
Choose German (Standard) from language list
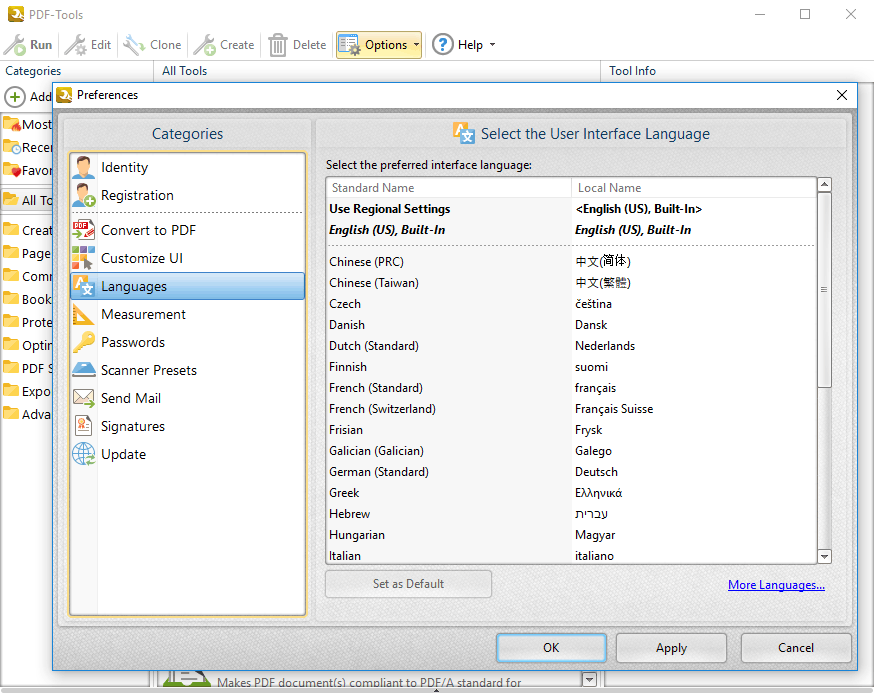pyautogui.click(x=379, y=472)
